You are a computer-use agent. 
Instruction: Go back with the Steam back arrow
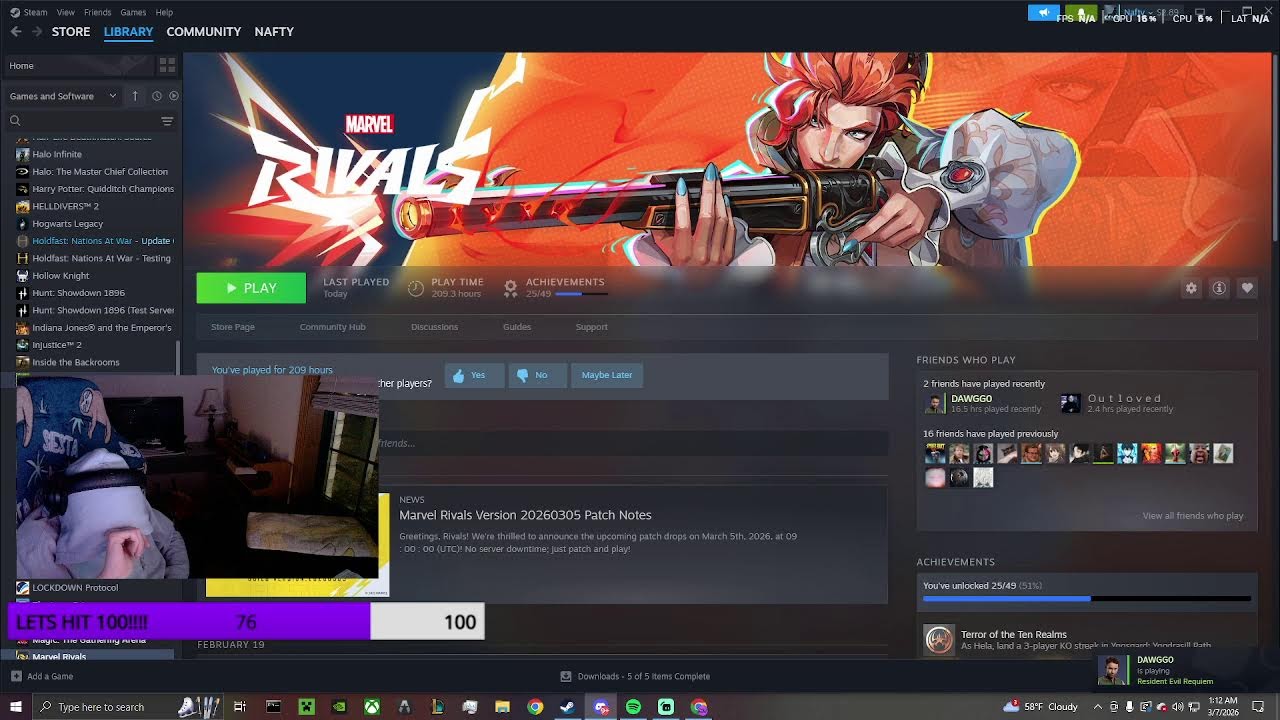[x=16, y=32]
